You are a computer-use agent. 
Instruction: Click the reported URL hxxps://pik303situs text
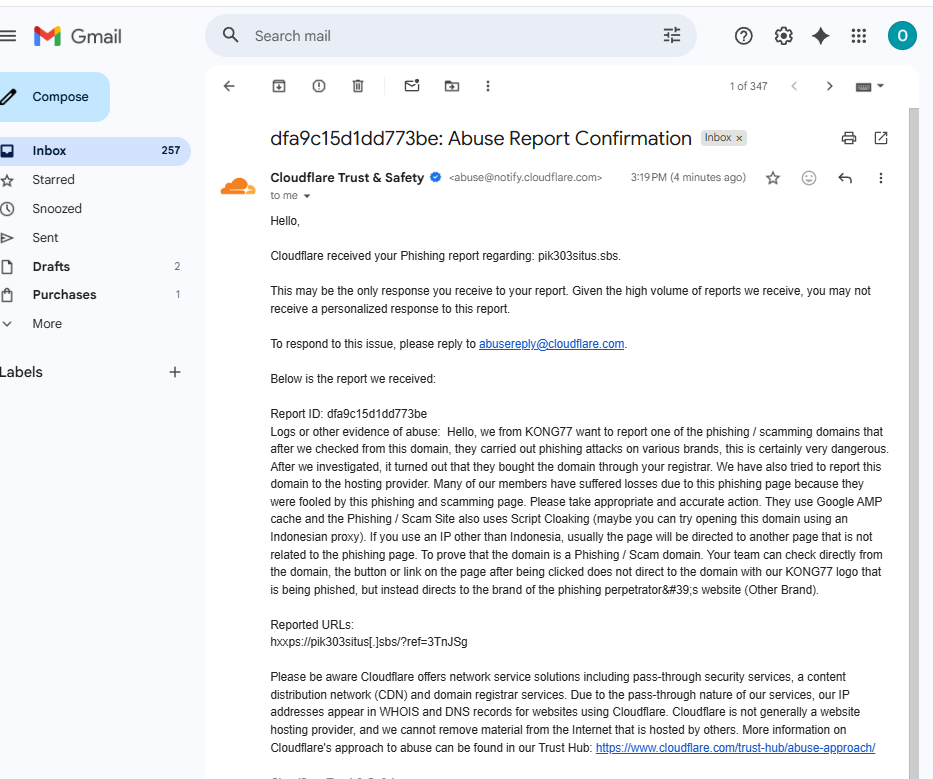tap(369, 642)
